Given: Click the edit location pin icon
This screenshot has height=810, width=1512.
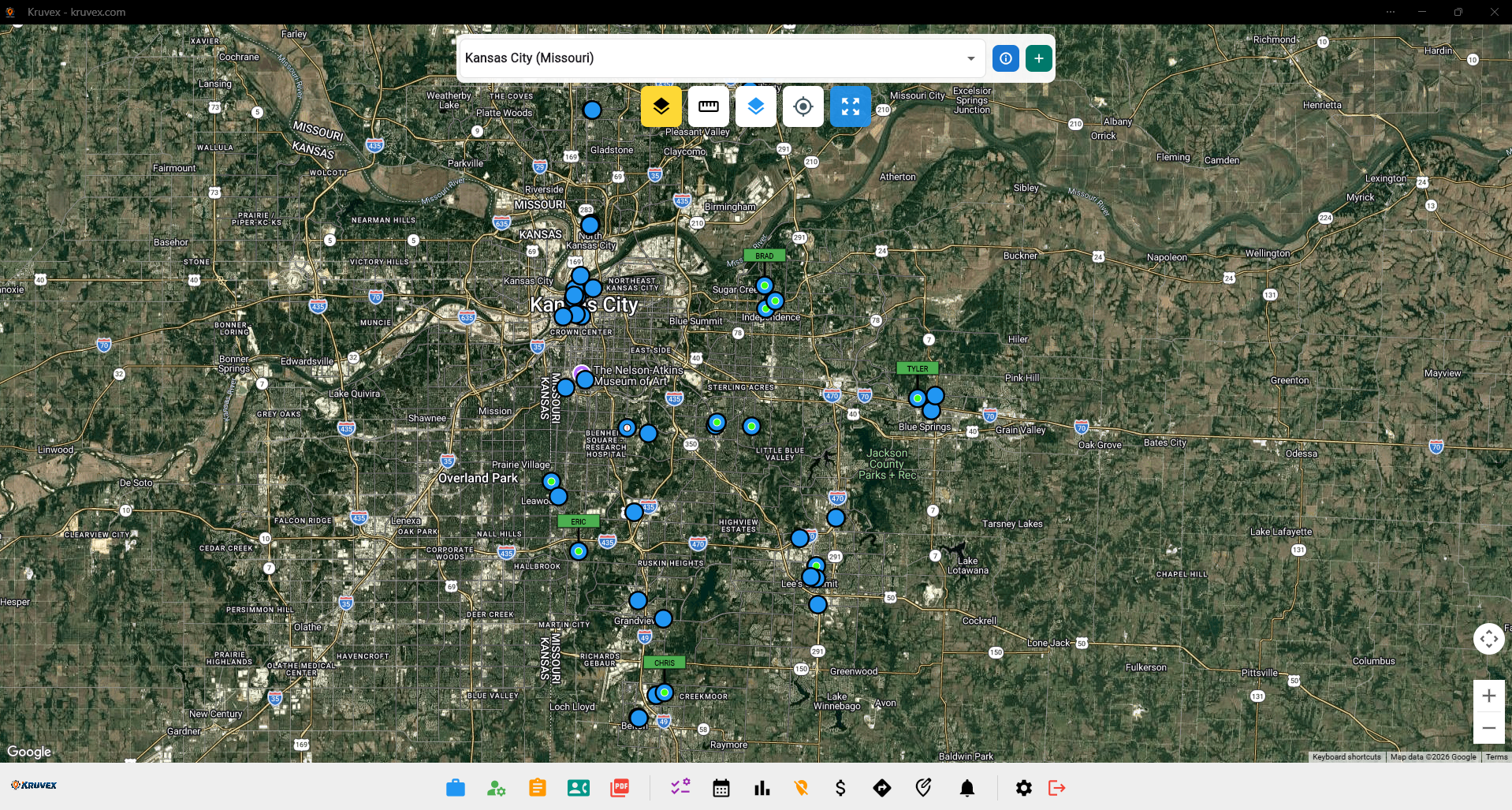Looking at the screenshot, I should point(923,787).
